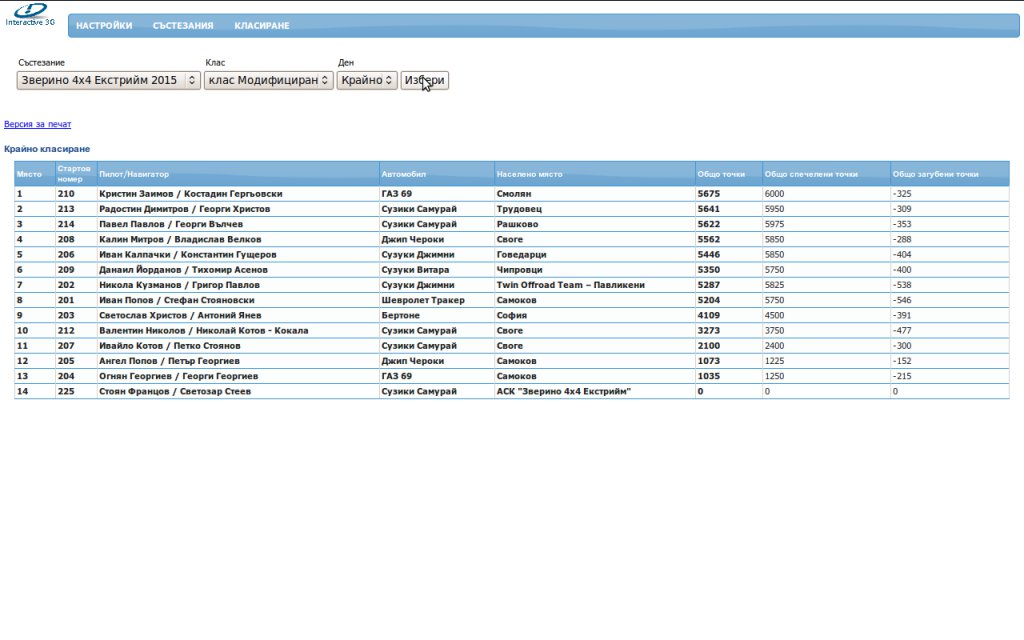Click lost points value -325
1024x640 pixels.
[x=902, y=194]
